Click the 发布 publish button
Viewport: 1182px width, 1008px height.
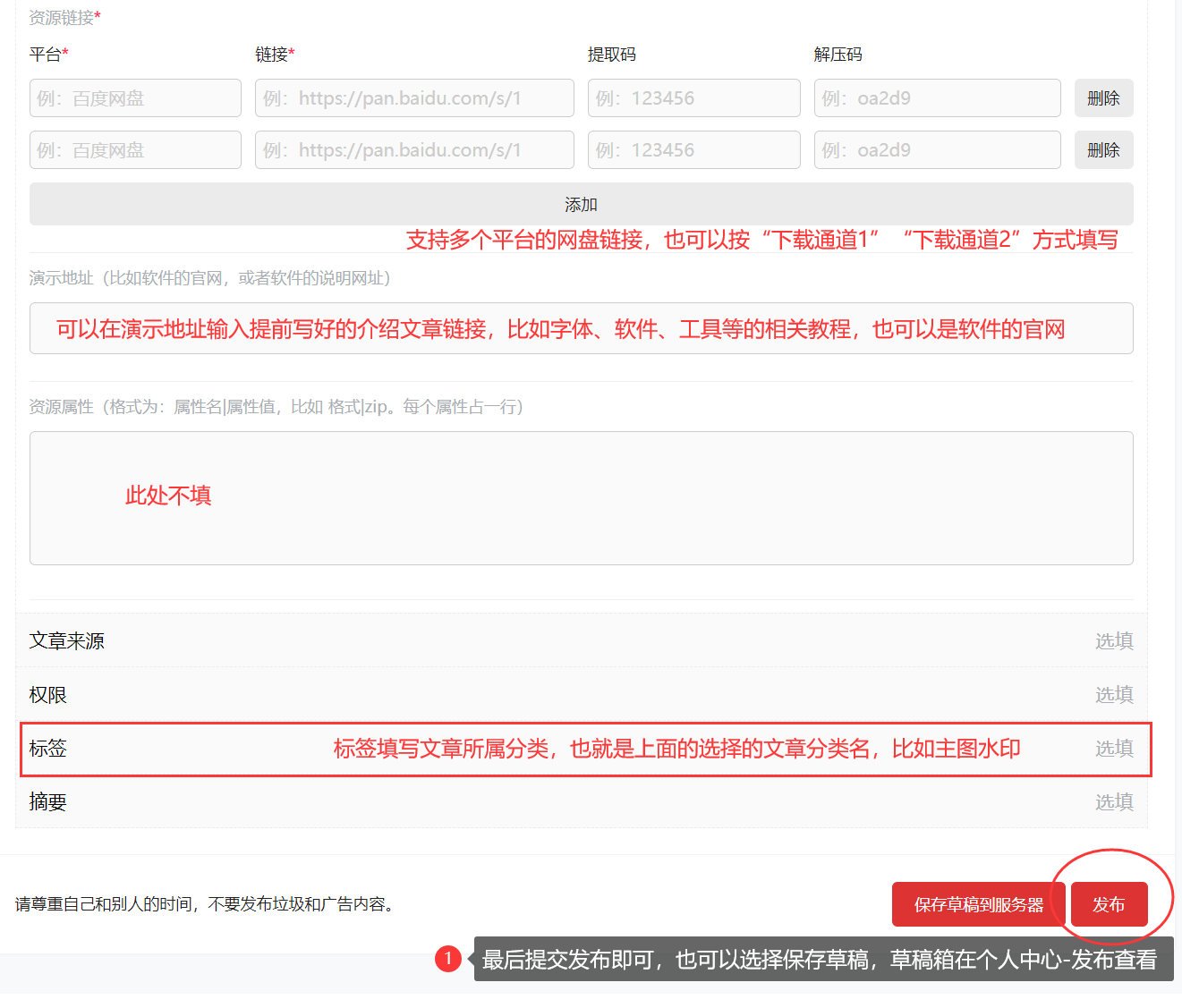click(1109, 904)
